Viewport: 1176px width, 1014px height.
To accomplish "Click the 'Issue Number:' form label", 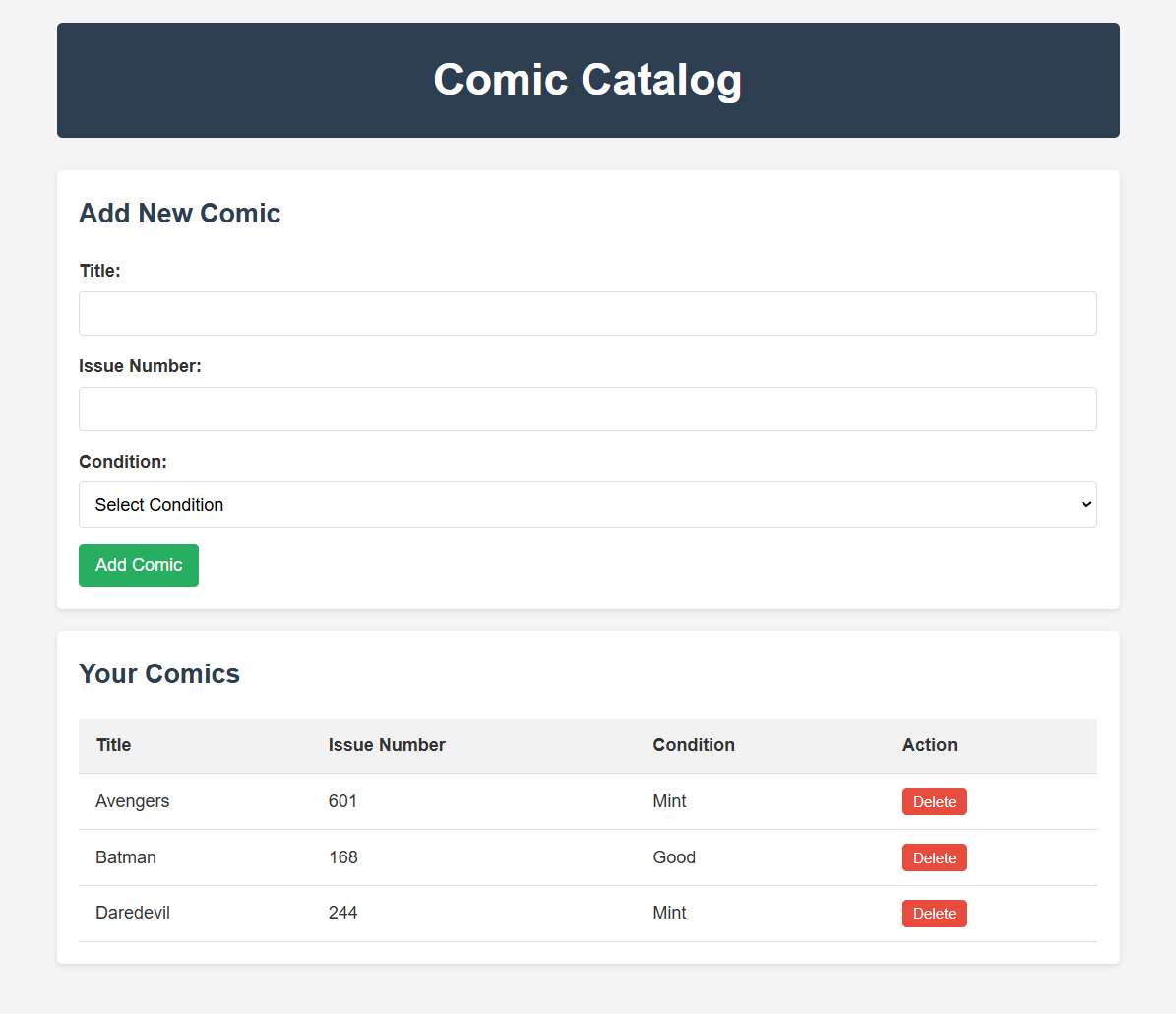I will [x=140, y=366].
